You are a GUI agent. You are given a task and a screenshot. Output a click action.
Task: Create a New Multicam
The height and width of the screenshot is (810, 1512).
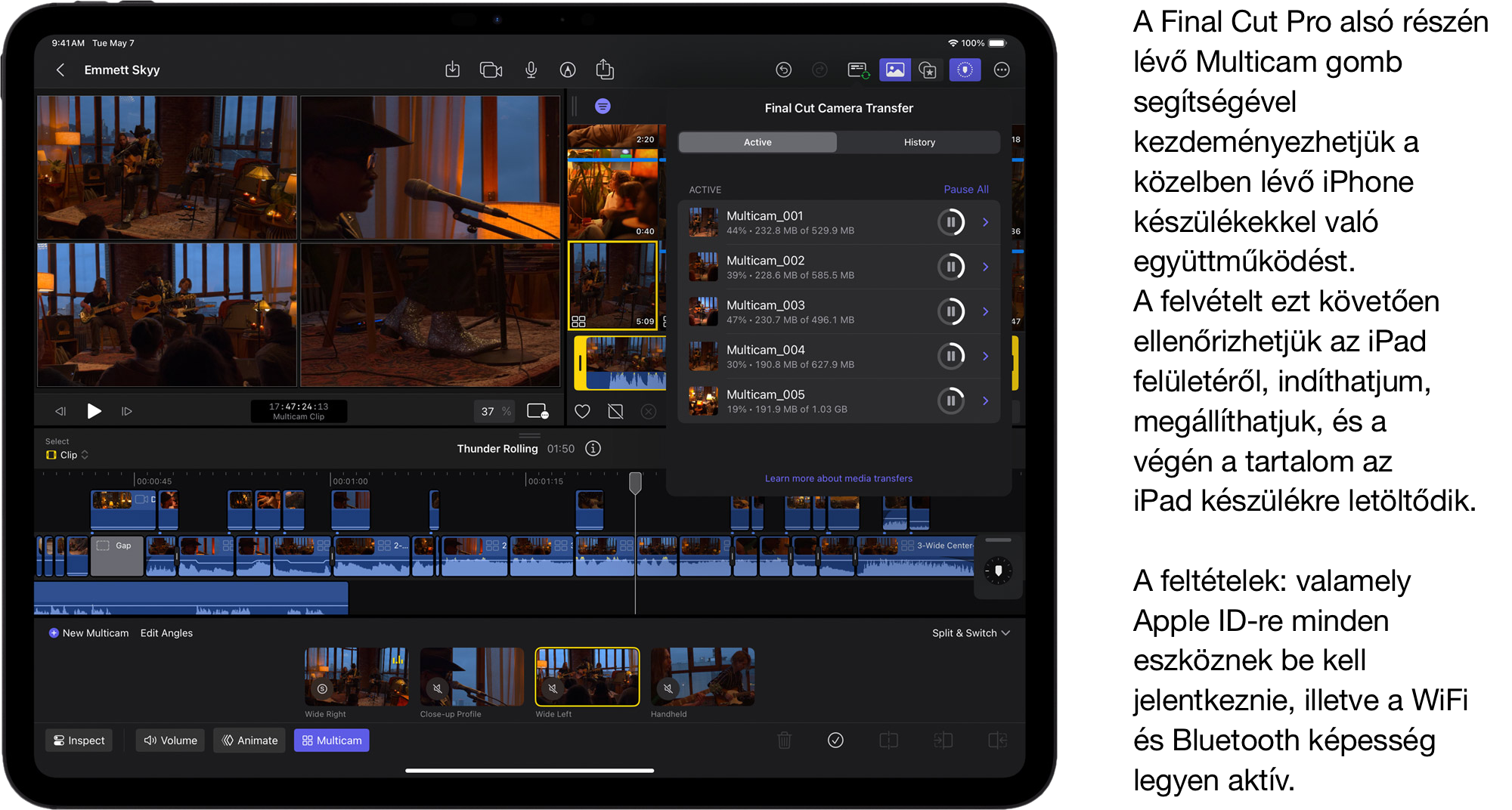[88, 633]
